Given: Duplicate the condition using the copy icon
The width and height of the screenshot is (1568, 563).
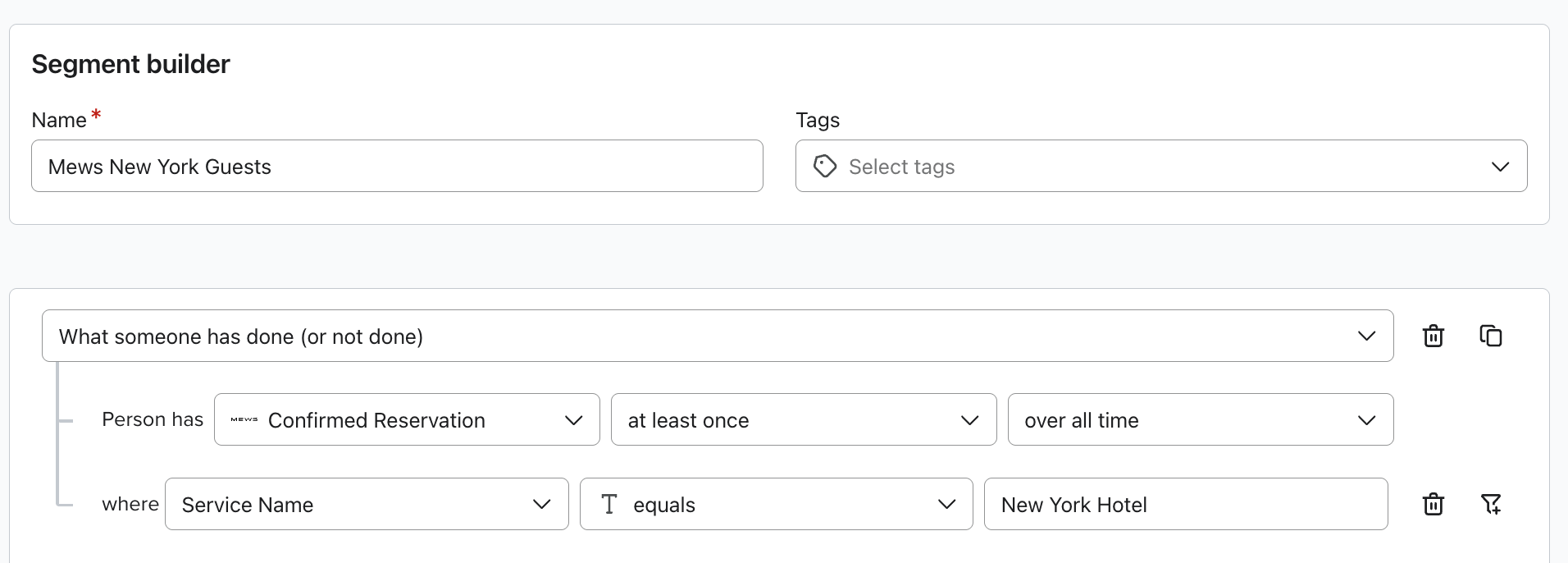Looking at the screenshot, I should tap(1490, 336).
